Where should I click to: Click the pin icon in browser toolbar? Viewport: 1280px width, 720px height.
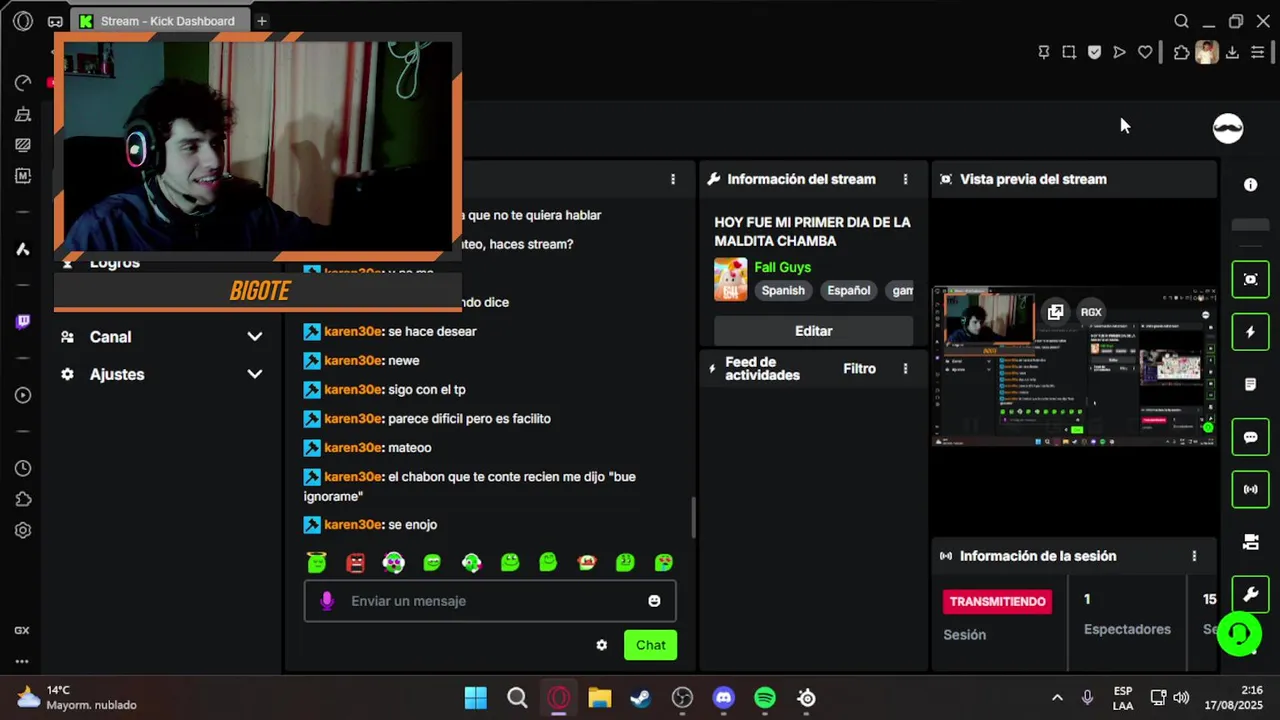[1044, 52]
